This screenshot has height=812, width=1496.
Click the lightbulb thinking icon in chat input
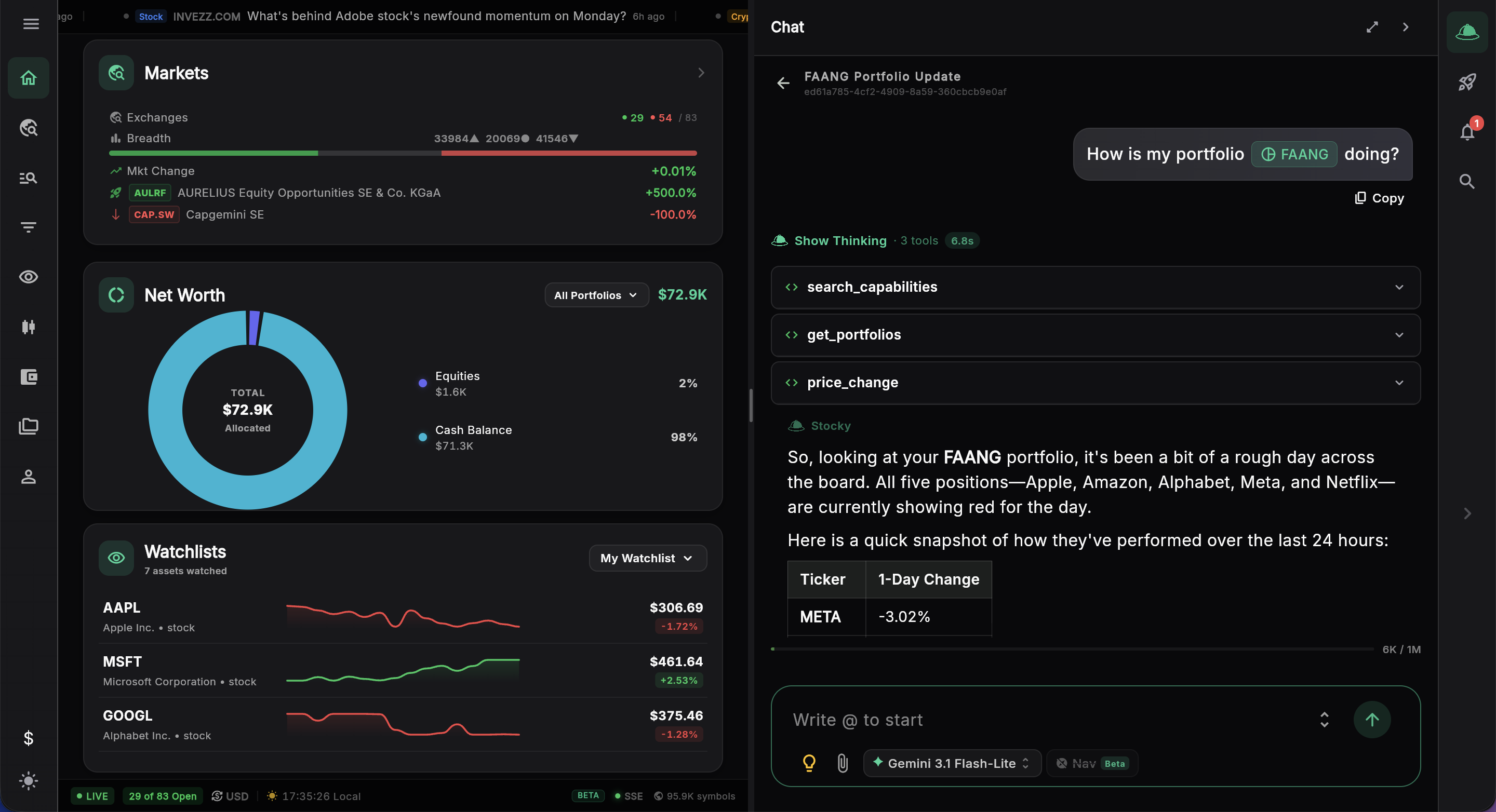[809, 763]
